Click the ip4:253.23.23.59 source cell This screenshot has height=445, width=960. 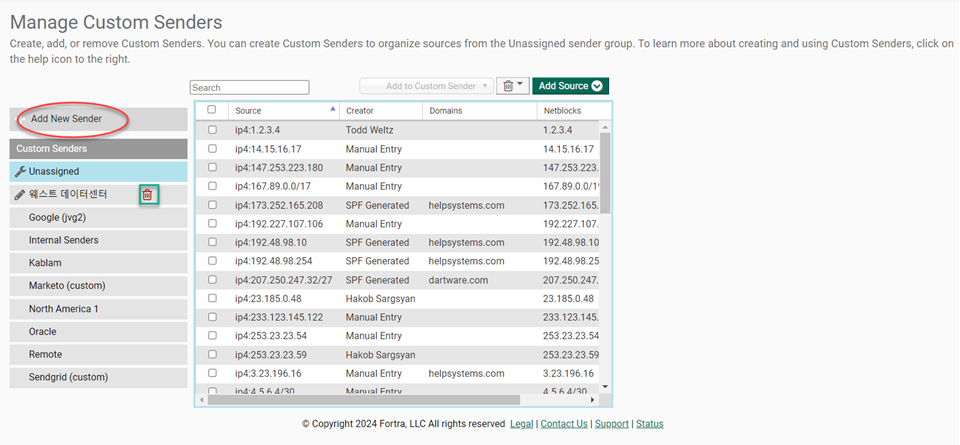(271, 354)
